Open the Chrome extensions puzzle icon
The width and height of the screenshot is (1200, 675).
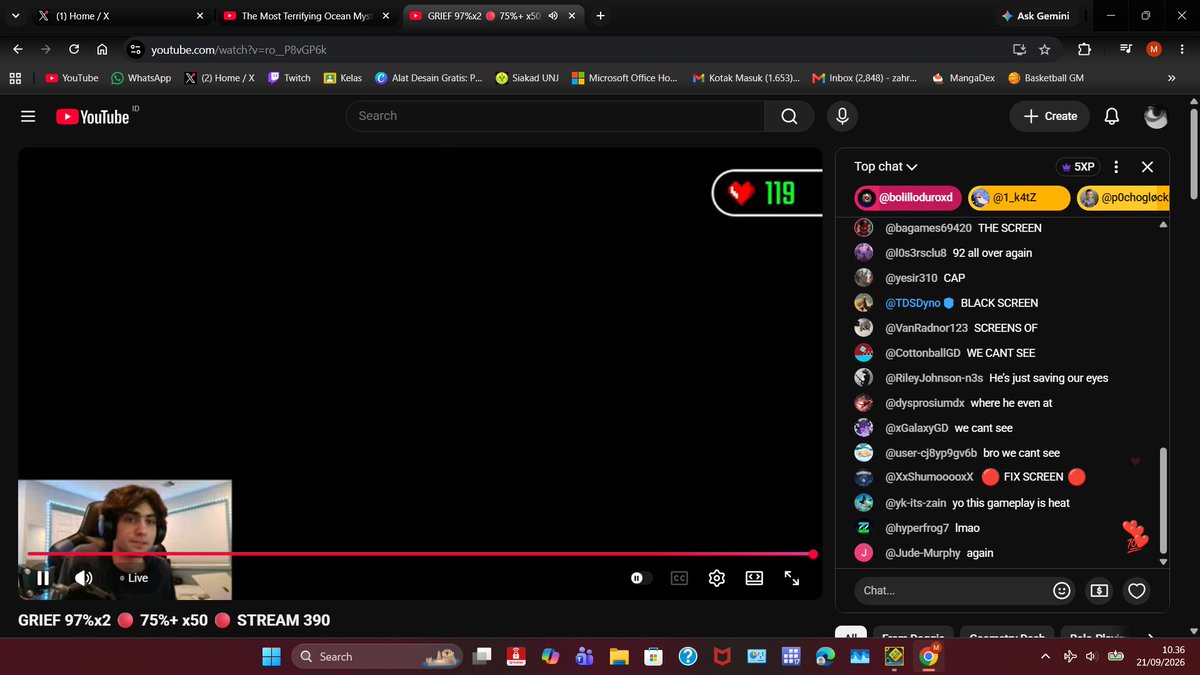pos(1085,49)
